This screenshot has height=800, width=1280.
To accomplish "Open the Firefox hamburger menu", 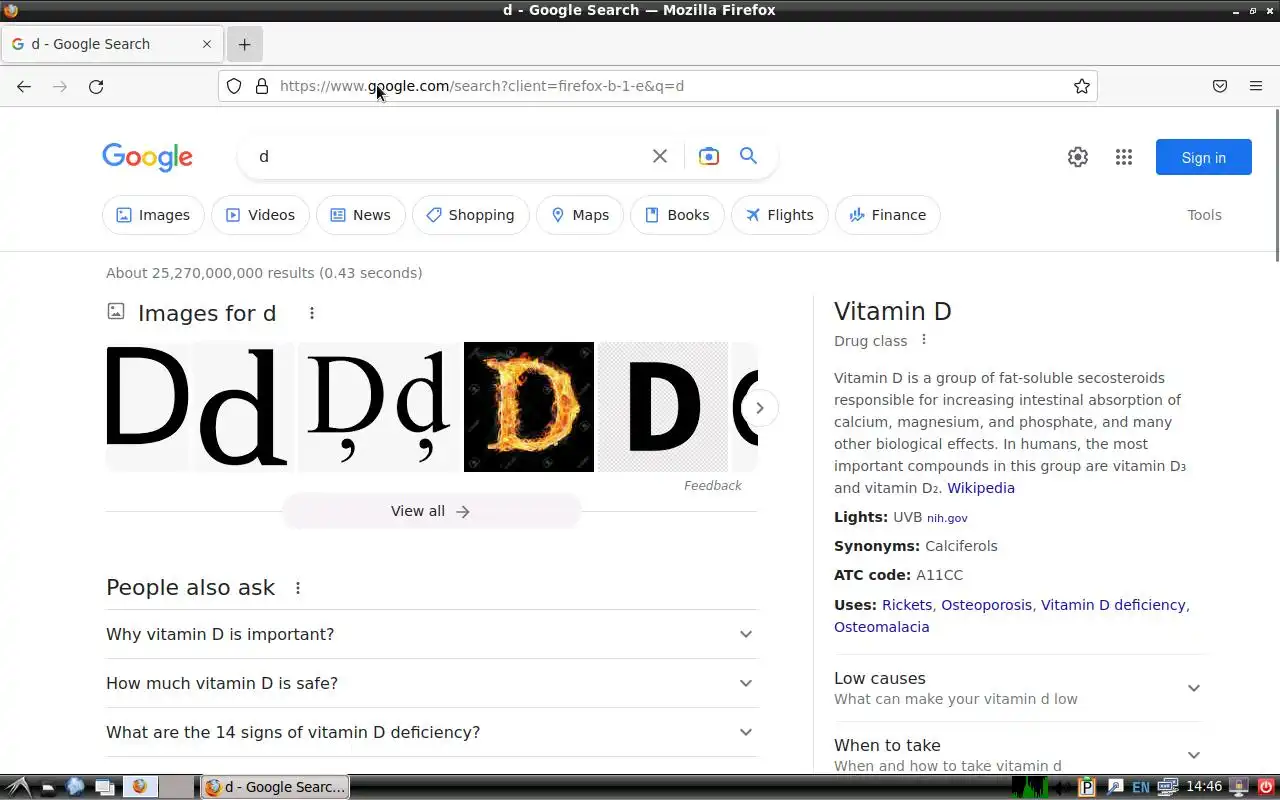I will pyautogui.click(x=1256, y=86).
